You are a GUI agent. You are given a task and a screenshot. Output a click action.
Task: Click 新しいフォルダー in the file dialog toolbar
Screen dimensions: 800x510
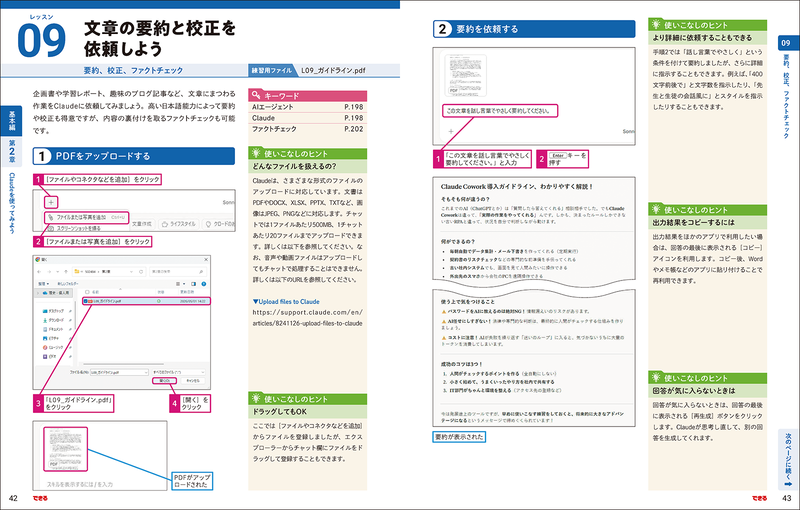[68, 284]
